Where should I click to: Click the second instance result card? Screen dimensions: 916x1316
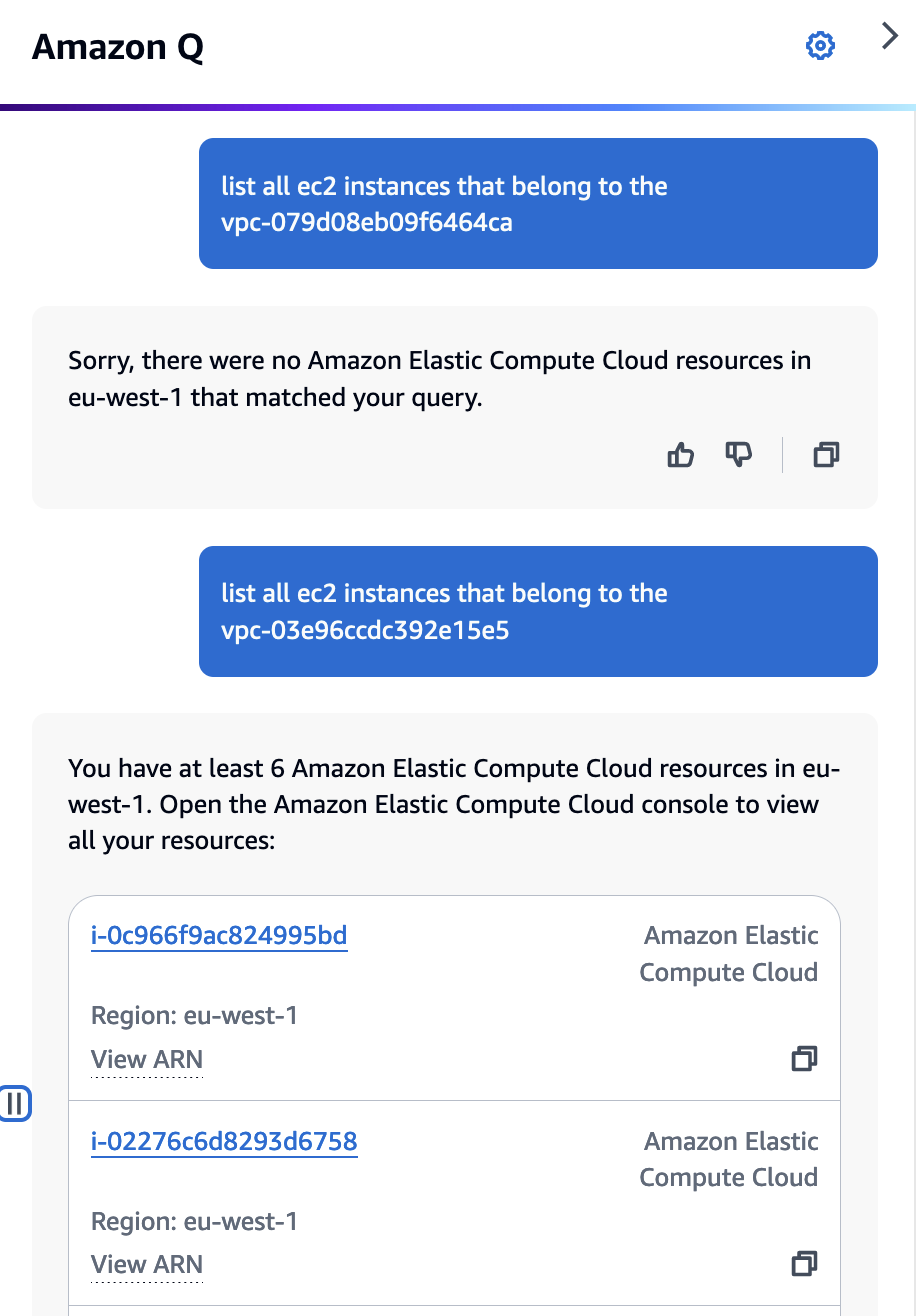pos(454,1200)
